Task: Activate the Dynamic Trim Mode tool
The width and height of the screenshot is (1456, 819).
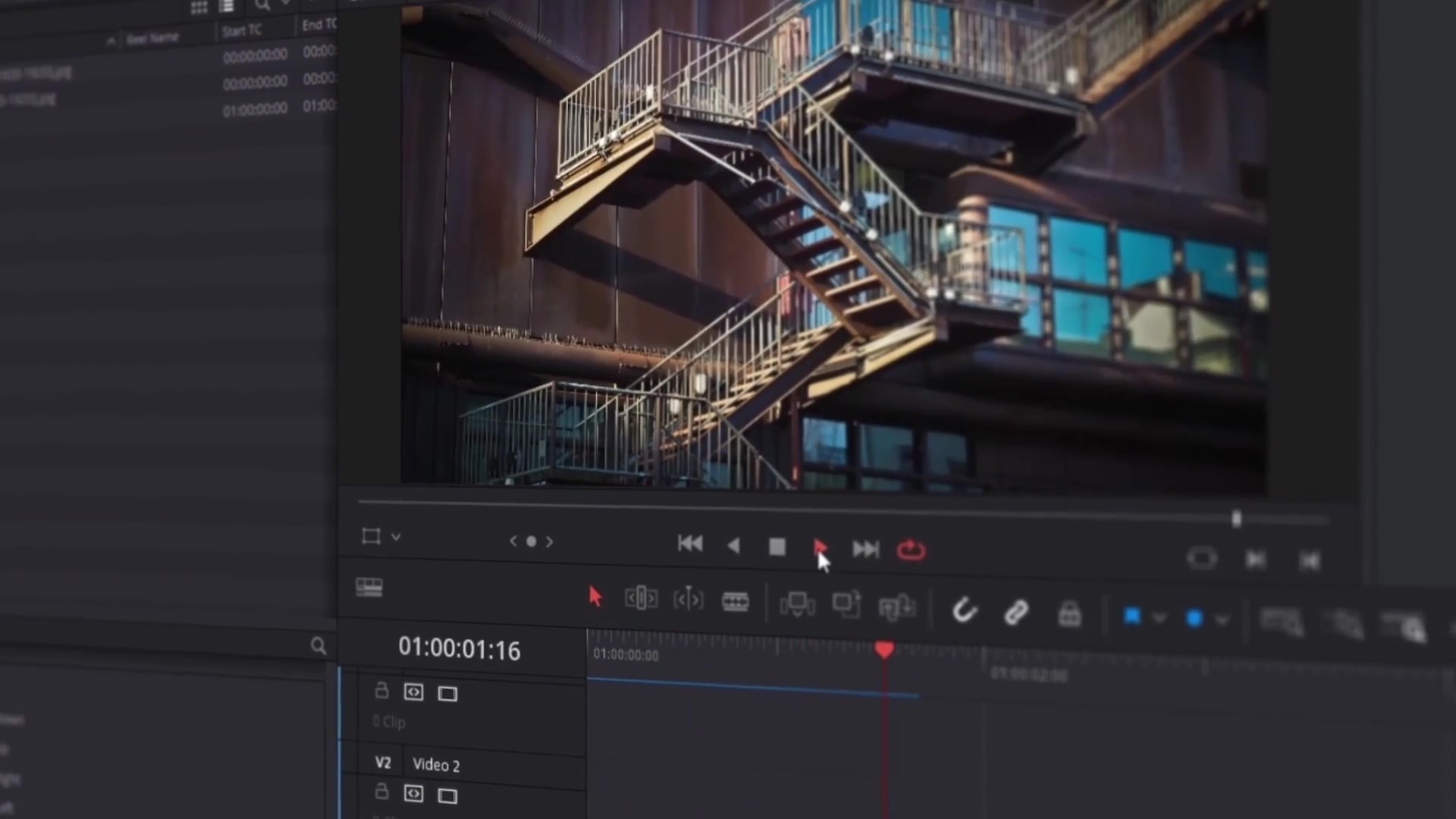Action: coord(689,600)
